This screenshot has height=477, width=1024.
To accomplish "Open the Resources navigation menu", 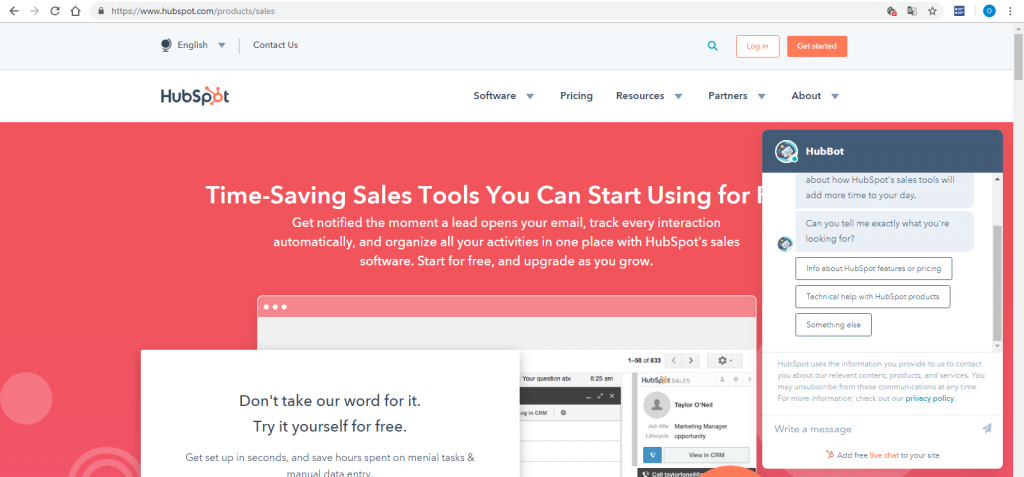I will pos(640,96).
